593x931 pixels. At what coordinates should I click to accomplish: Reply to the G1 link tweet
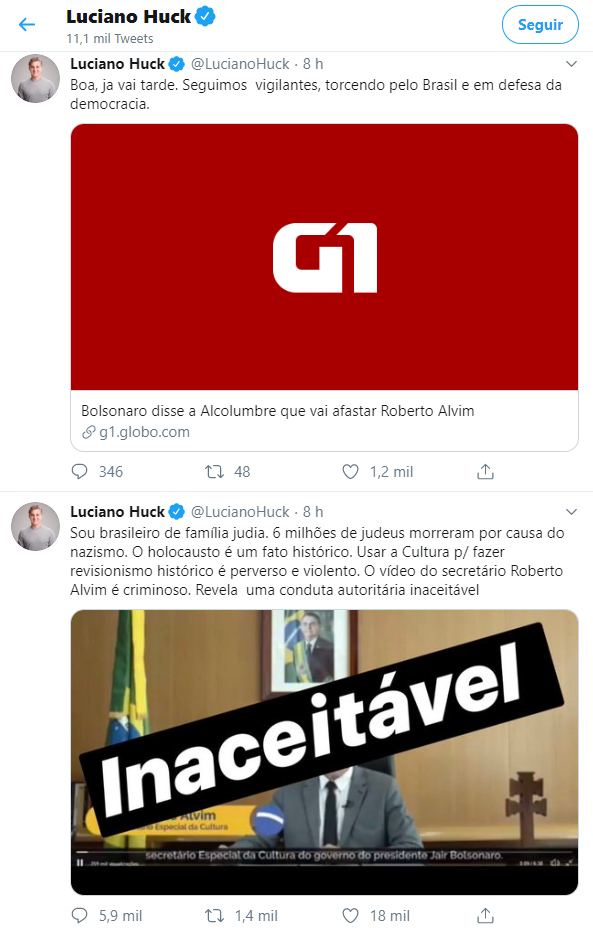coord(80,471)
